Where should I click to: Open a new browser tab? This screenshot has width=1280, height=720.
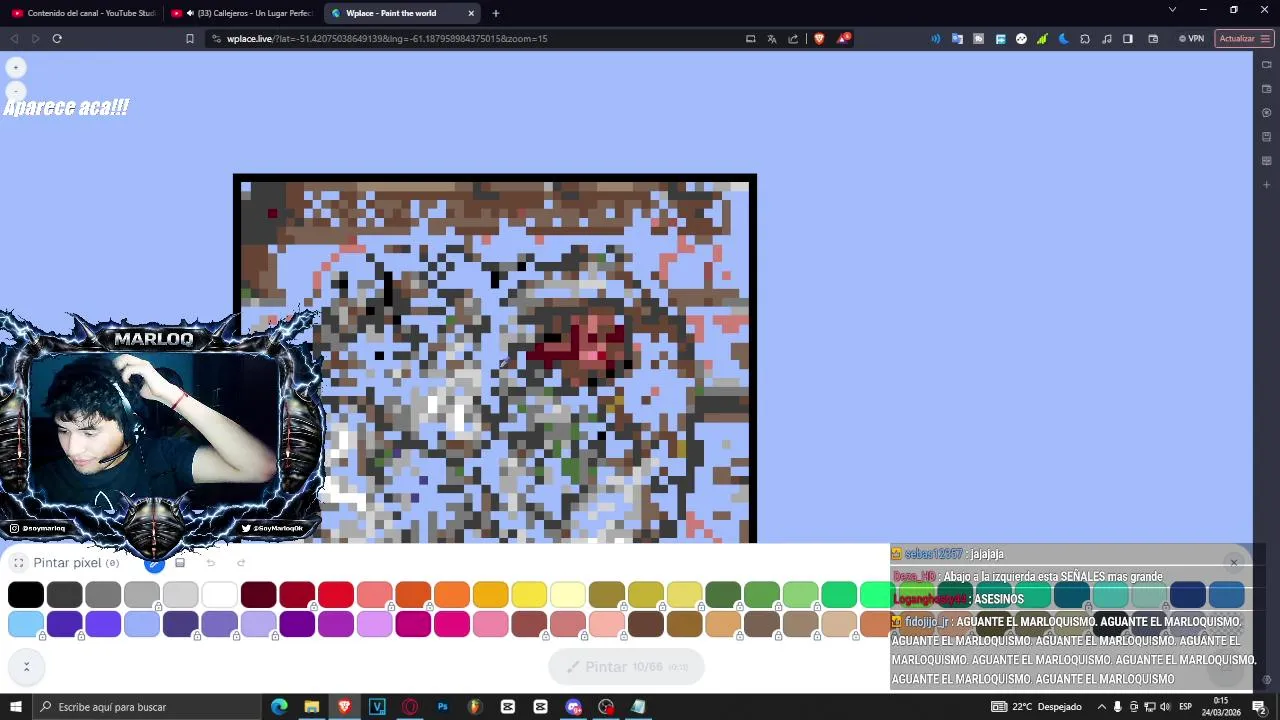click(496, 13)
